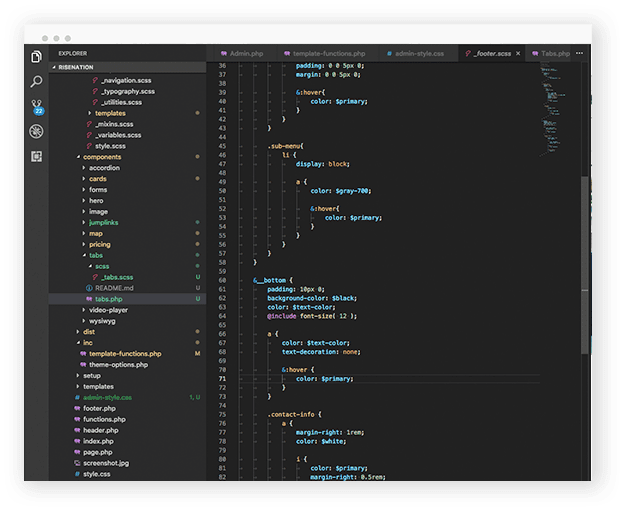Select tabs.php in the explorer
Viewport: 625px width, 512px height.
coord(128,299)
